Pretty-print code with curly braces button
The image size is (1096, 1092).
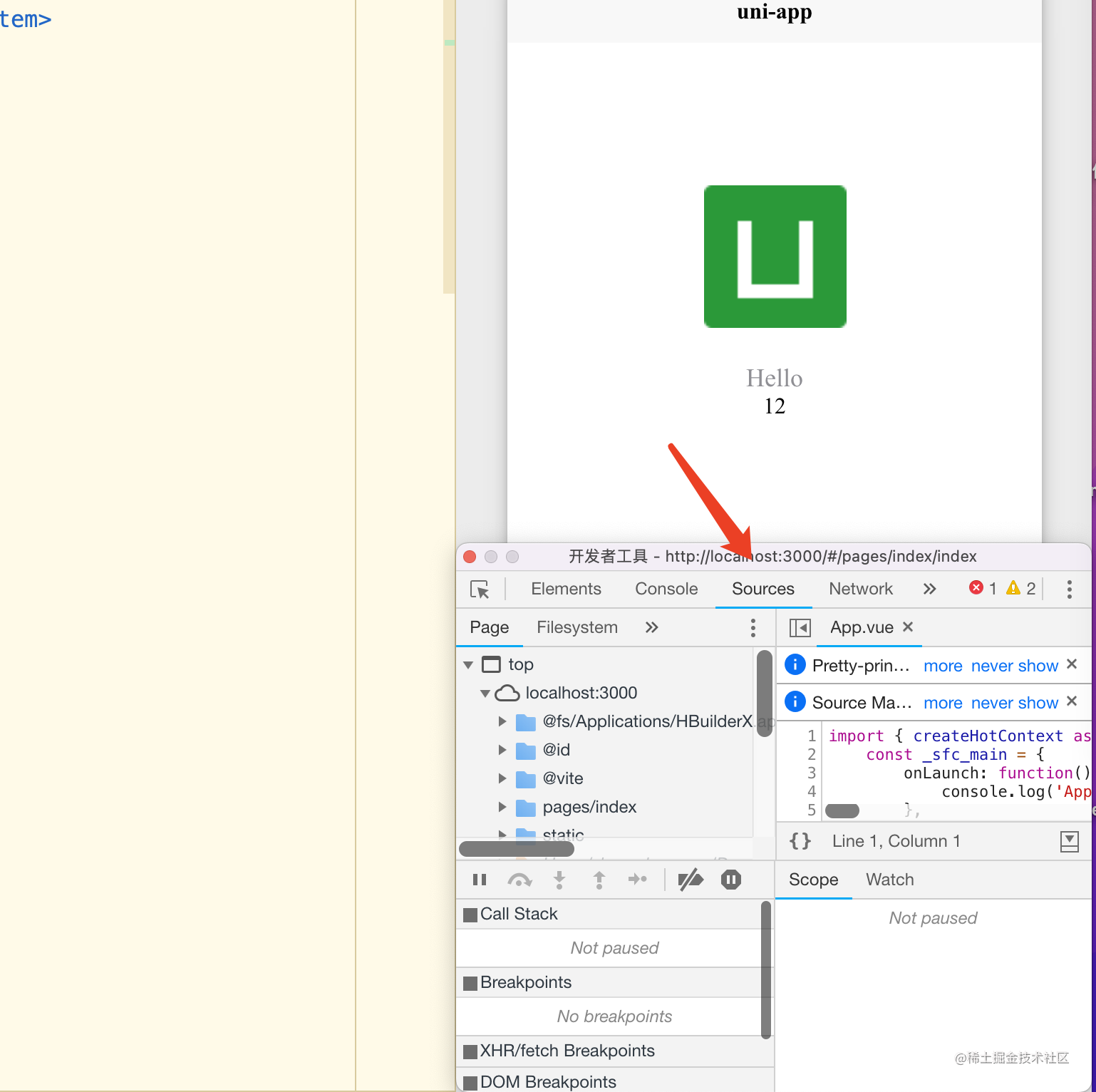tap(800, 841)
